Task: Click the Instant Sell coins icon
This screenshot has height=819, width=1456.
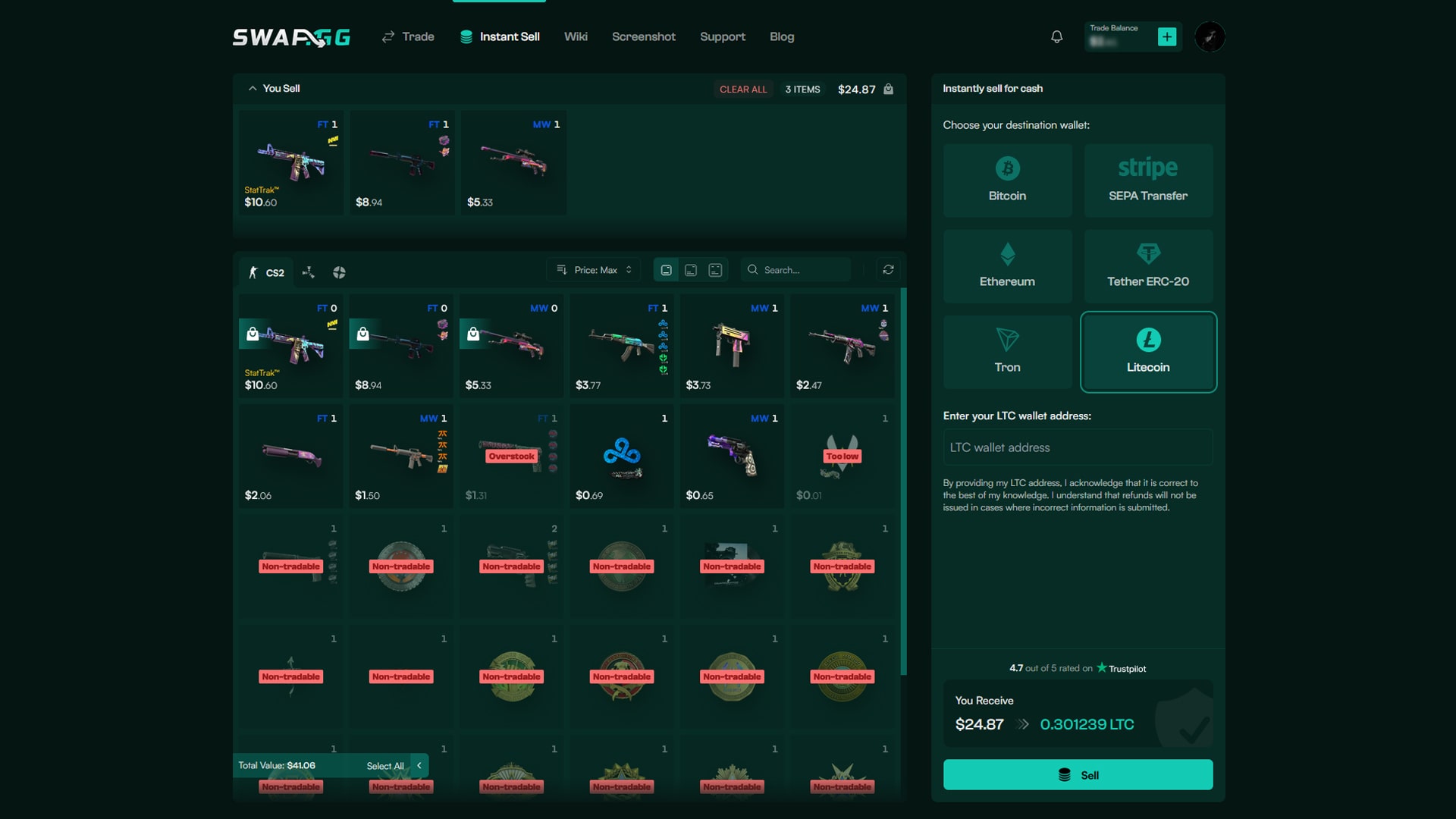Action: pos(465,36)
